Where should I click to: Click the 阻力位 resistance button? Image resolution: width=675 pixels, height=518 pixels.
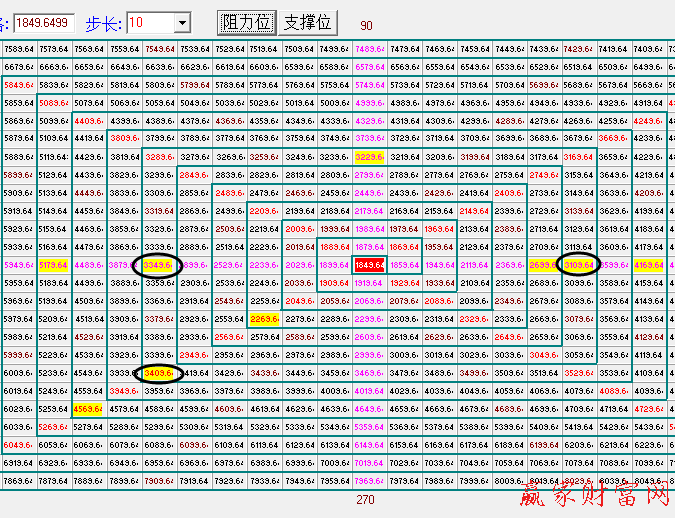tap(245, 22)
